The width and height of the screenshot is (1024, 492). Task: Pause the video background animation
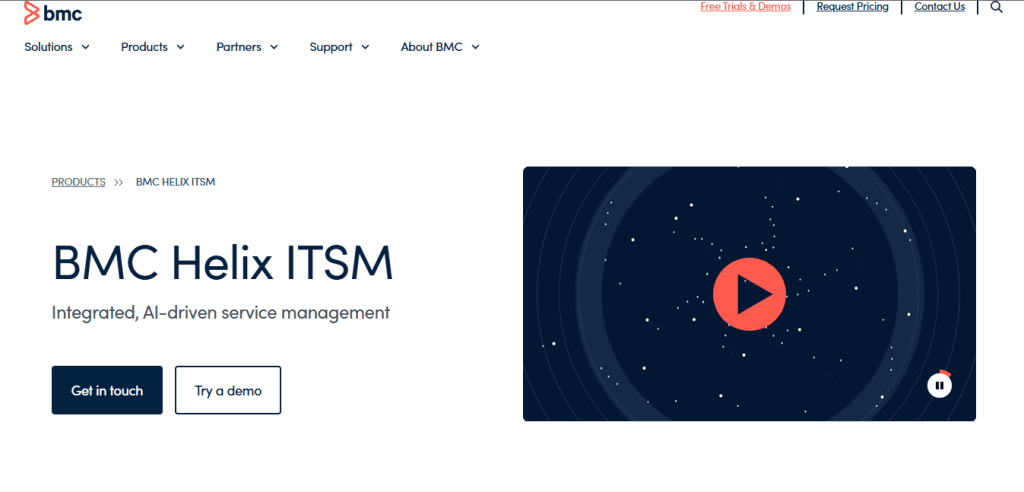pos(939,385)
